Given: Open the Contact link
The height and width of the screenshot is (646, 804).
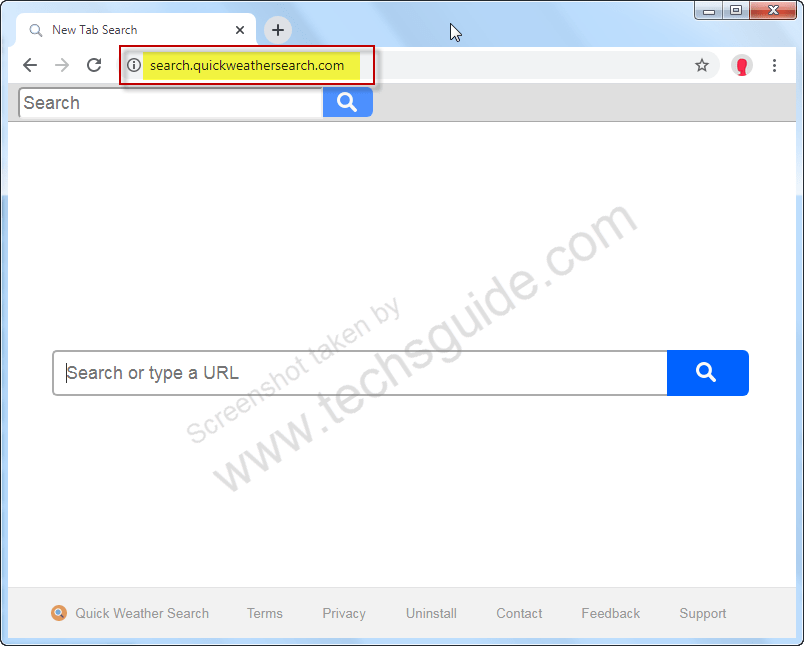Looking at the screenshot, I should [519, 613].
